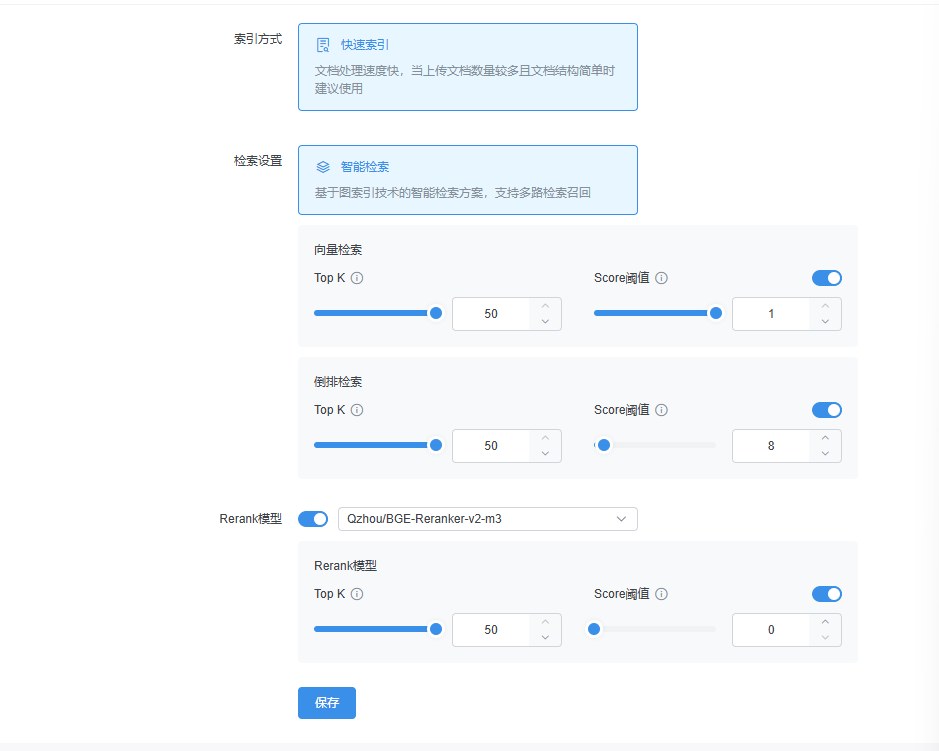
Task: Click the 倒排检索 Score阈值 slider handle
Action: point(603,446)
